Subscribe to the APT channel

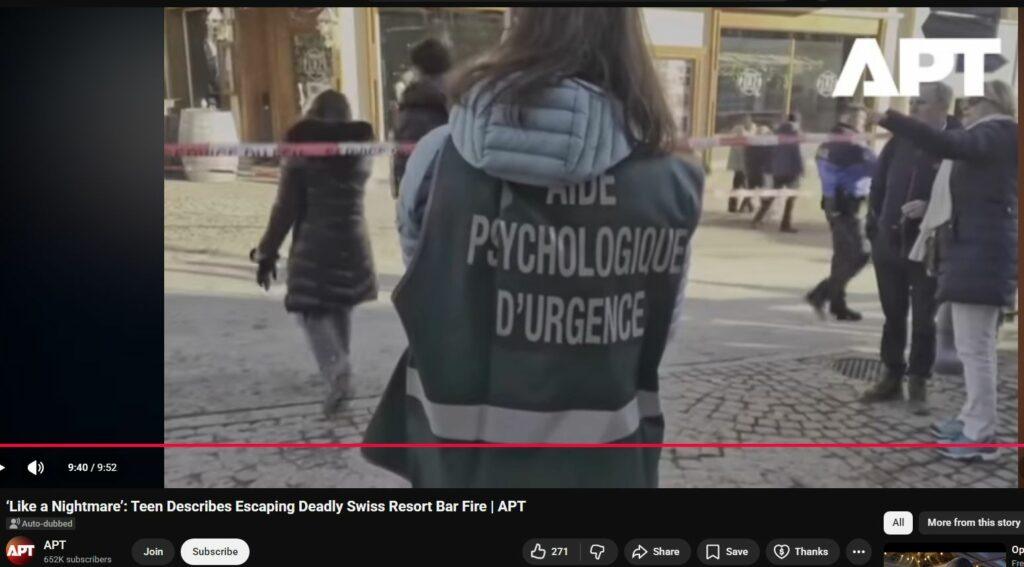pos(215,551)
